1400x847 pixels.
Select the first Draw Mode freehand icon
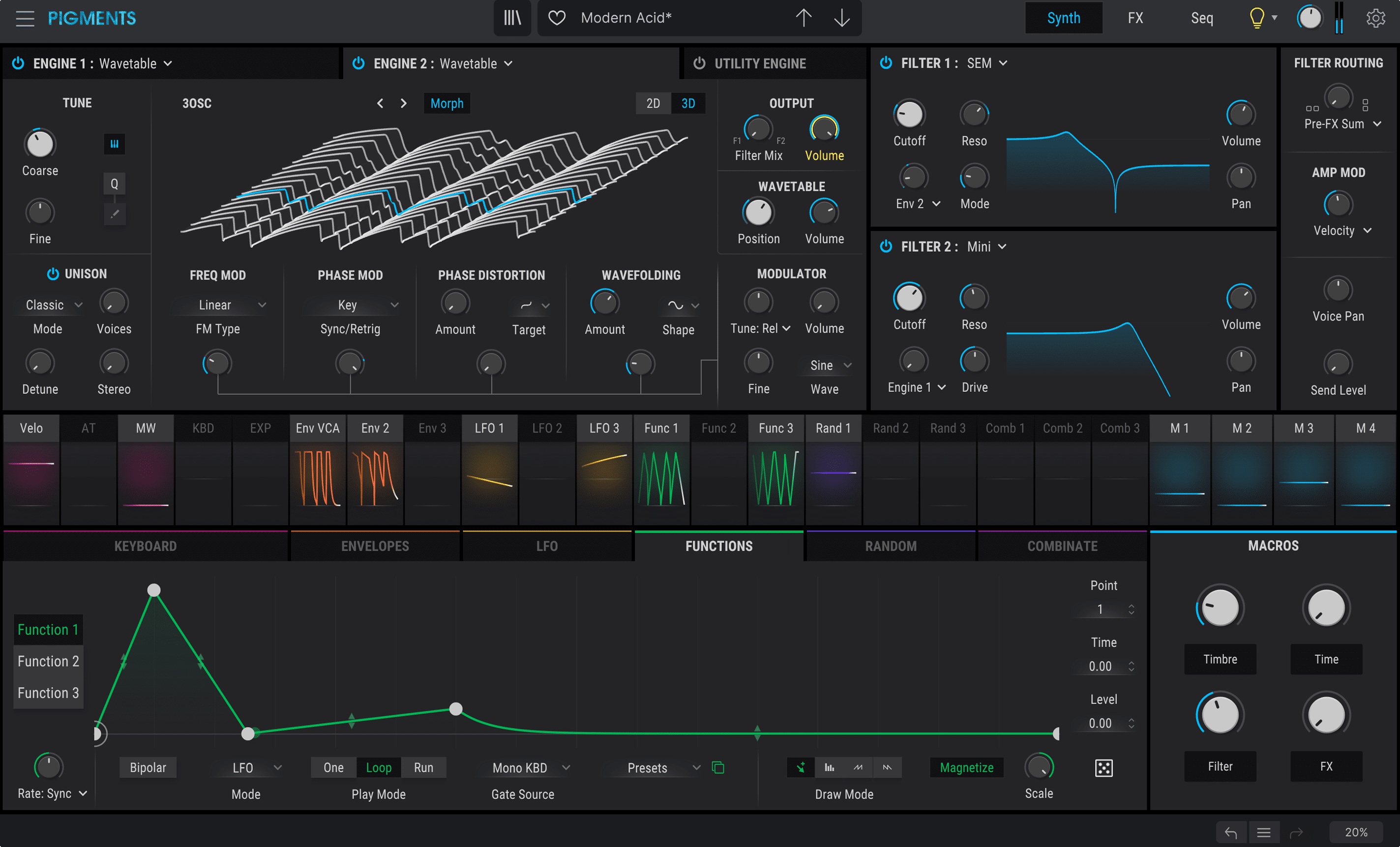click(801, 767)
